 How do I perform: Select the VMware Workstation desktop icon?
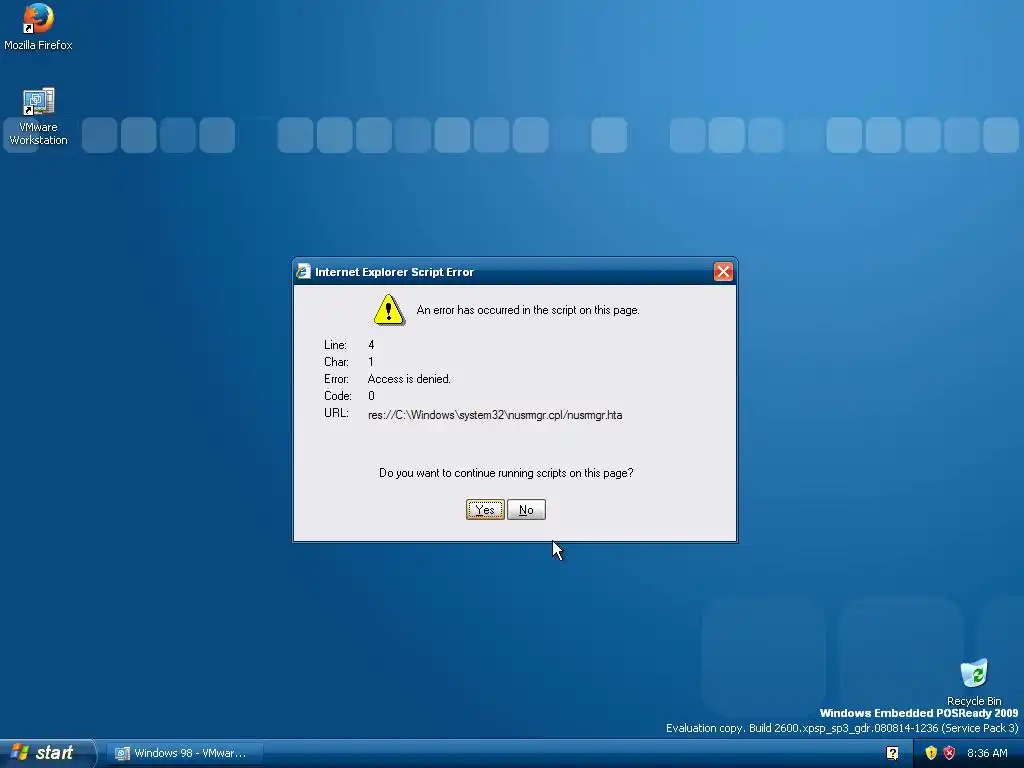click(38, 116)
